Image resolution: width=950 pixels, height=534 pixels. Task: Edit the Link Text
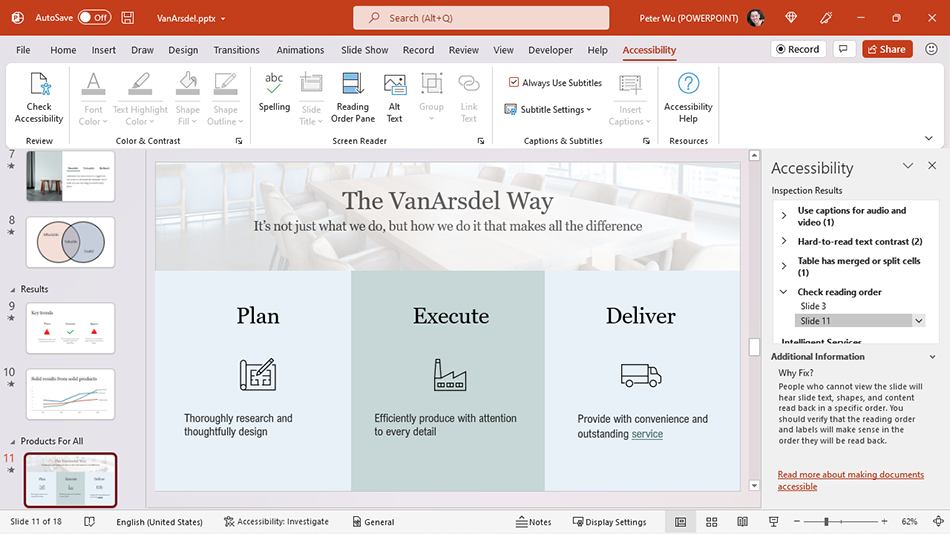pyautogui.click(x=468, y=98)
